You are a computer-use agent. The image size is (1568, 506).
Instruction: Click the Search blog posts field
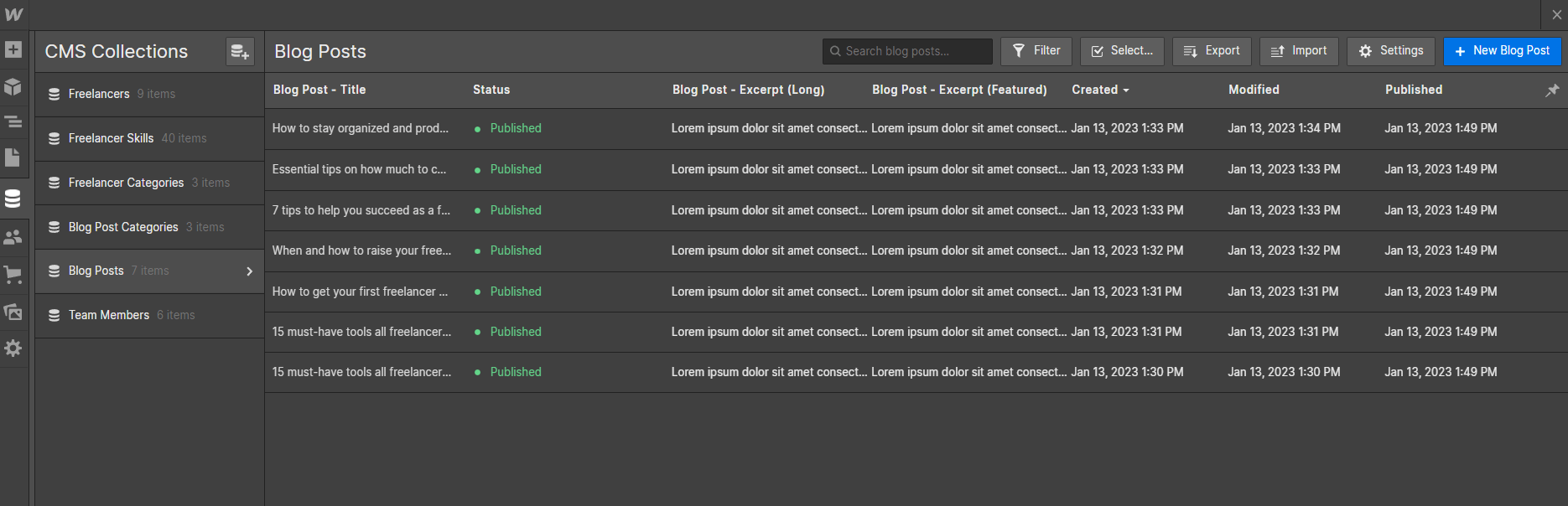907,51
